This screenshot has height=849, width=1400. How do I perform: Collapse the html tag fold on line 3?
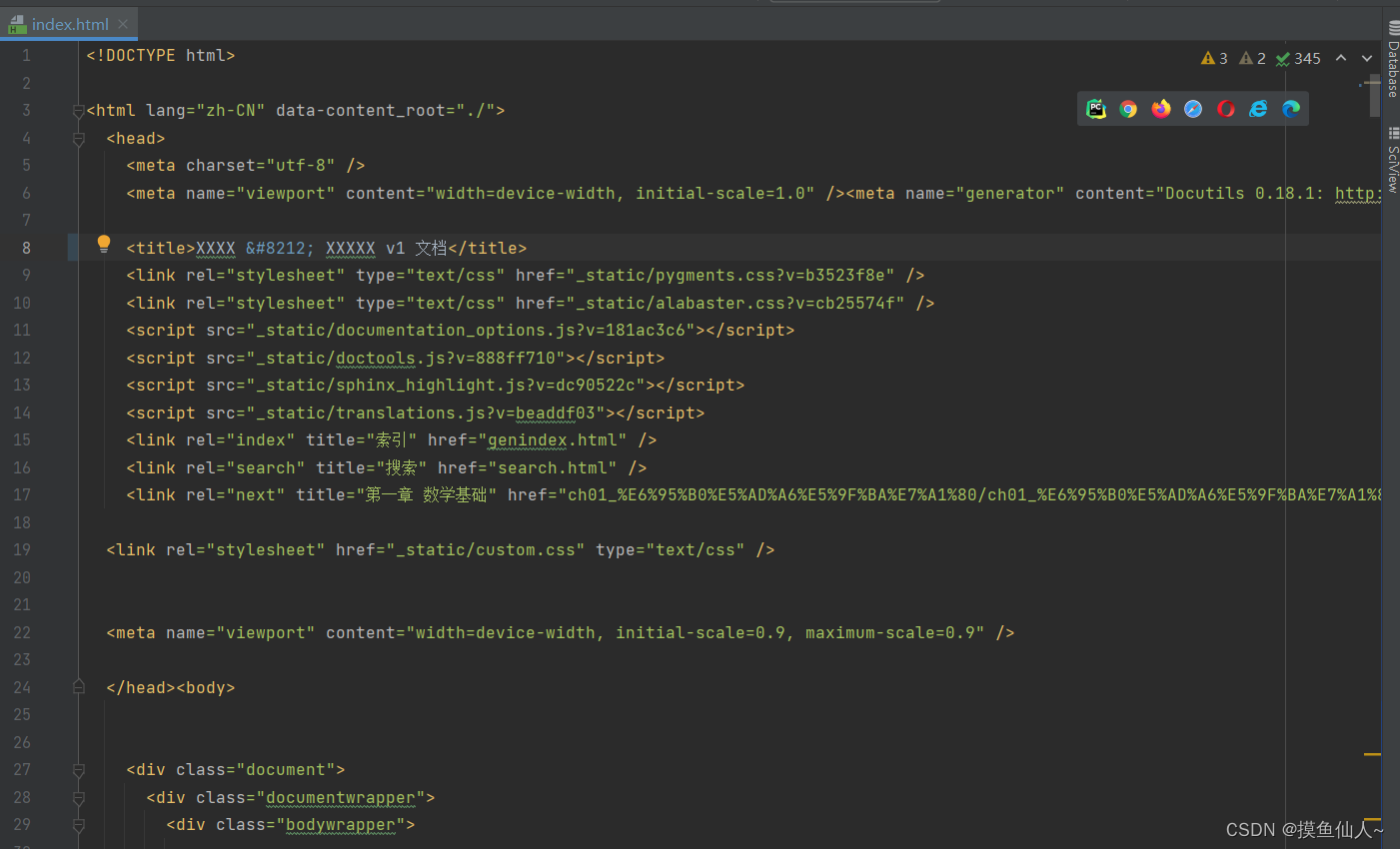click(x=78, y=111)
